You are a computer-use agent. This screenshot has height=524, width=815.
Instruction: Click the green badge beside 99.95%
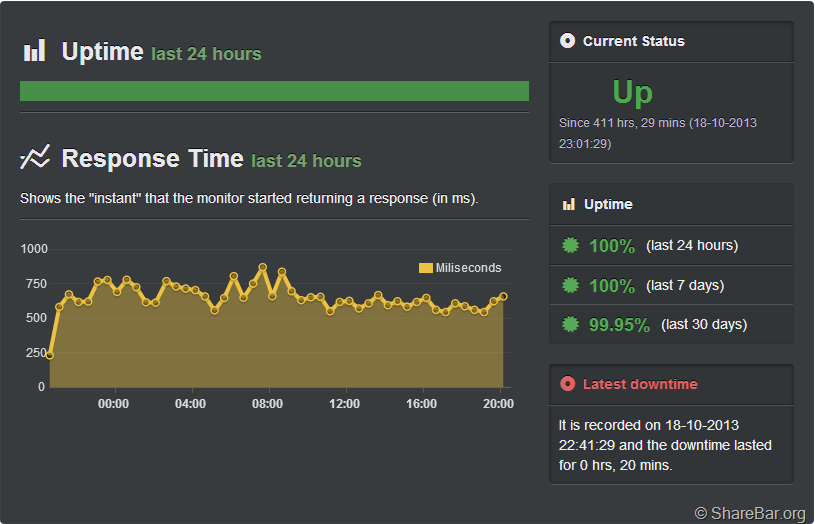[571, 324]
